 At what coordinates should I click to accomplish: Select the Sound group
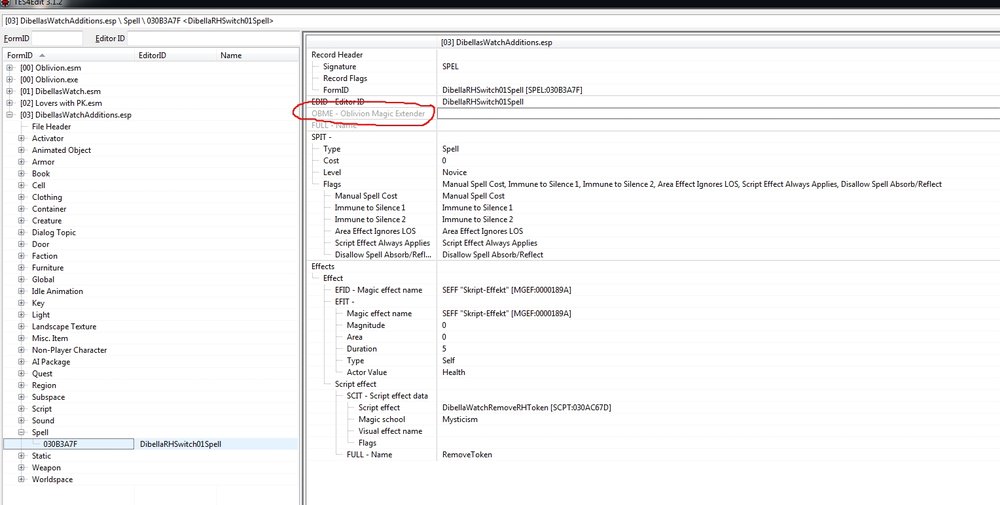coord(43,421)
